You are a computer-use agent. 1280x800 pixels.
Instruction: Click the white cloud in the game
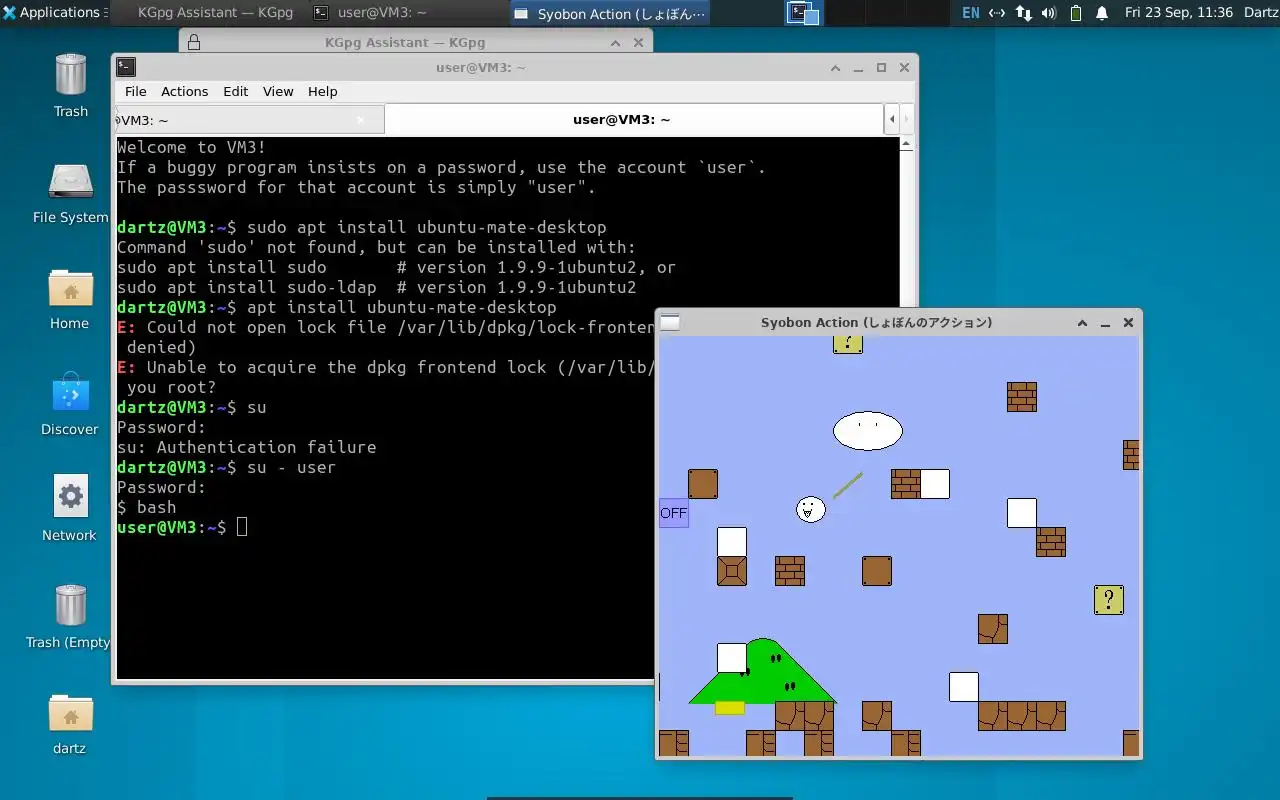868,431
